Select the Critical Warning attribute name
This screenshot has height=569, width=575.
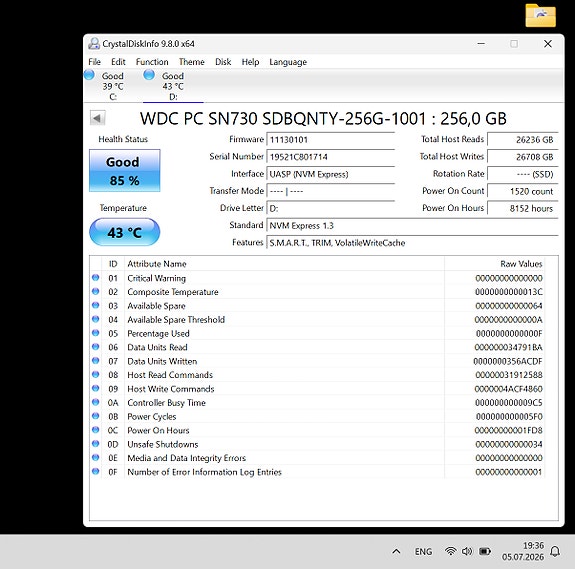pos(157,278)
